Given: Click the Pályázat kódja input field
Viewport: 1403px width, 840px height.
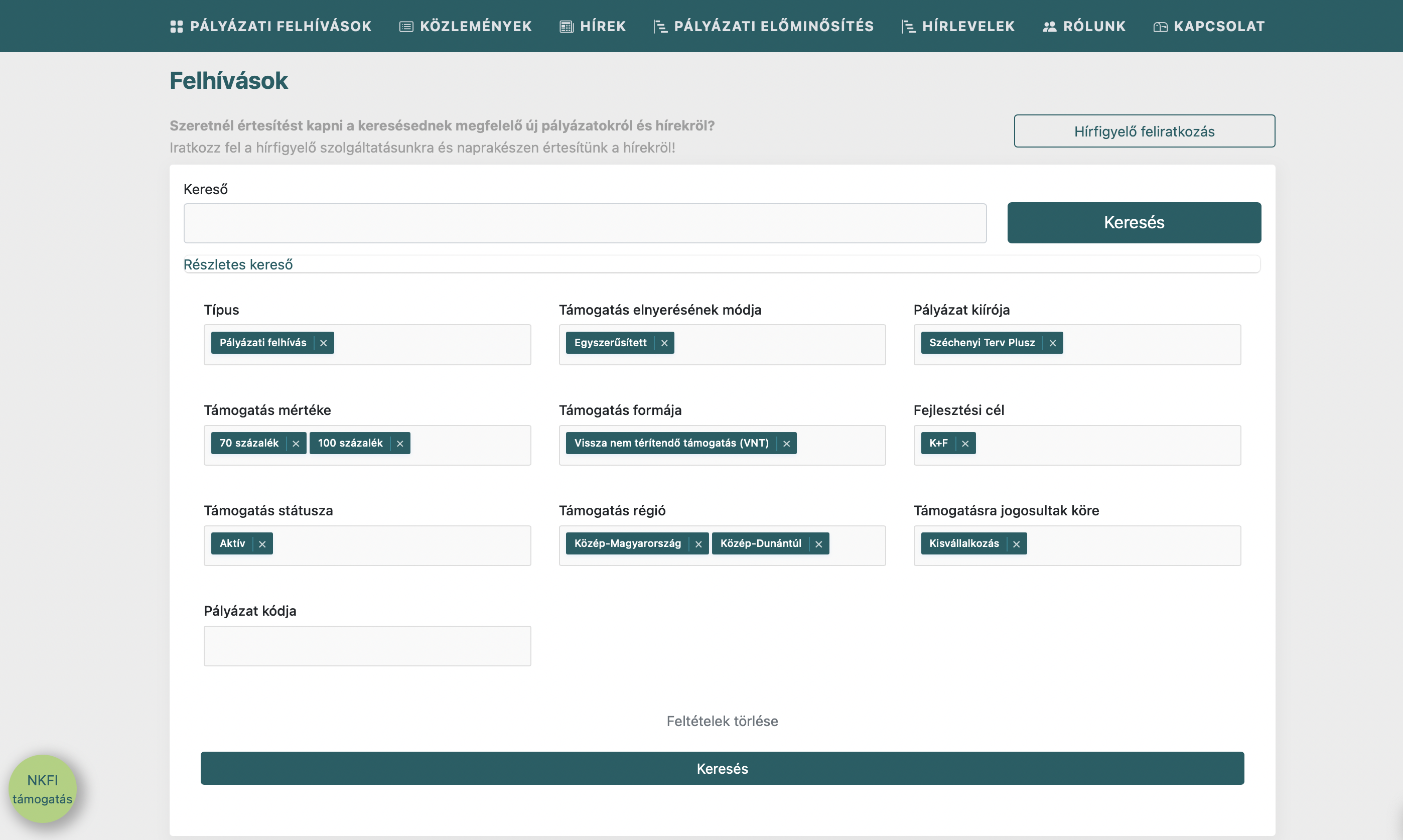Looking at the screenshot, I should tap(367, 646).
